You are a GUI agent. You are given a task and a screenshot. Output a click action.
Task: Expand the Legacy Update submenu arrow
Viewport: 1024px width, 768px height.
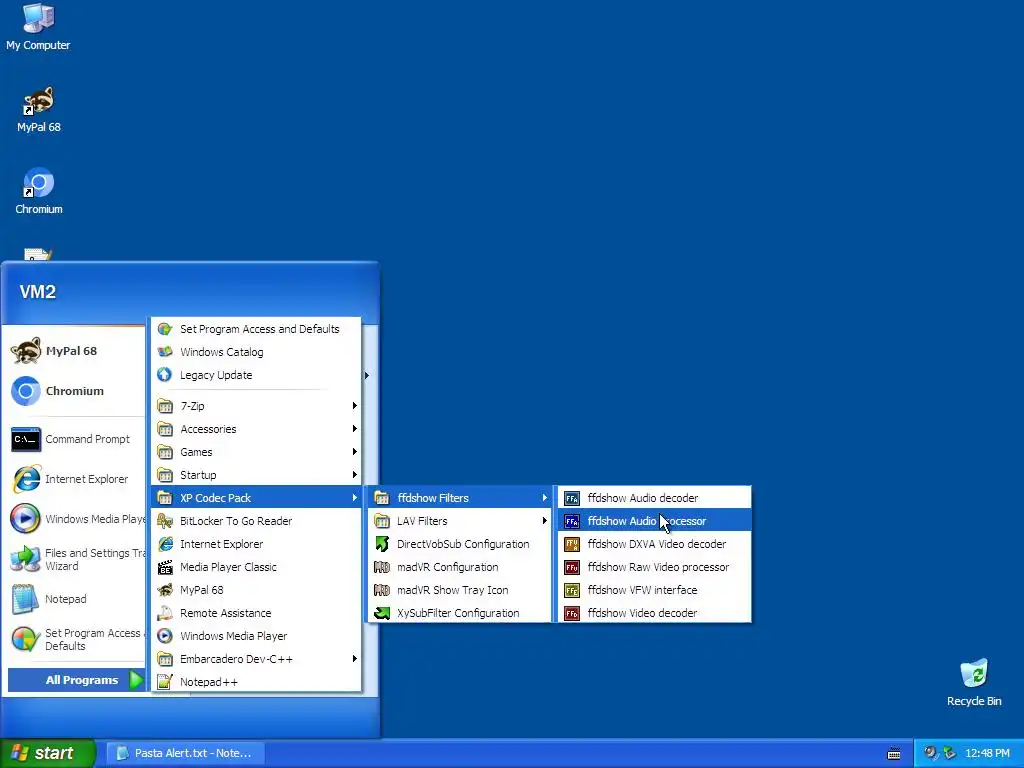click(366, 375)
